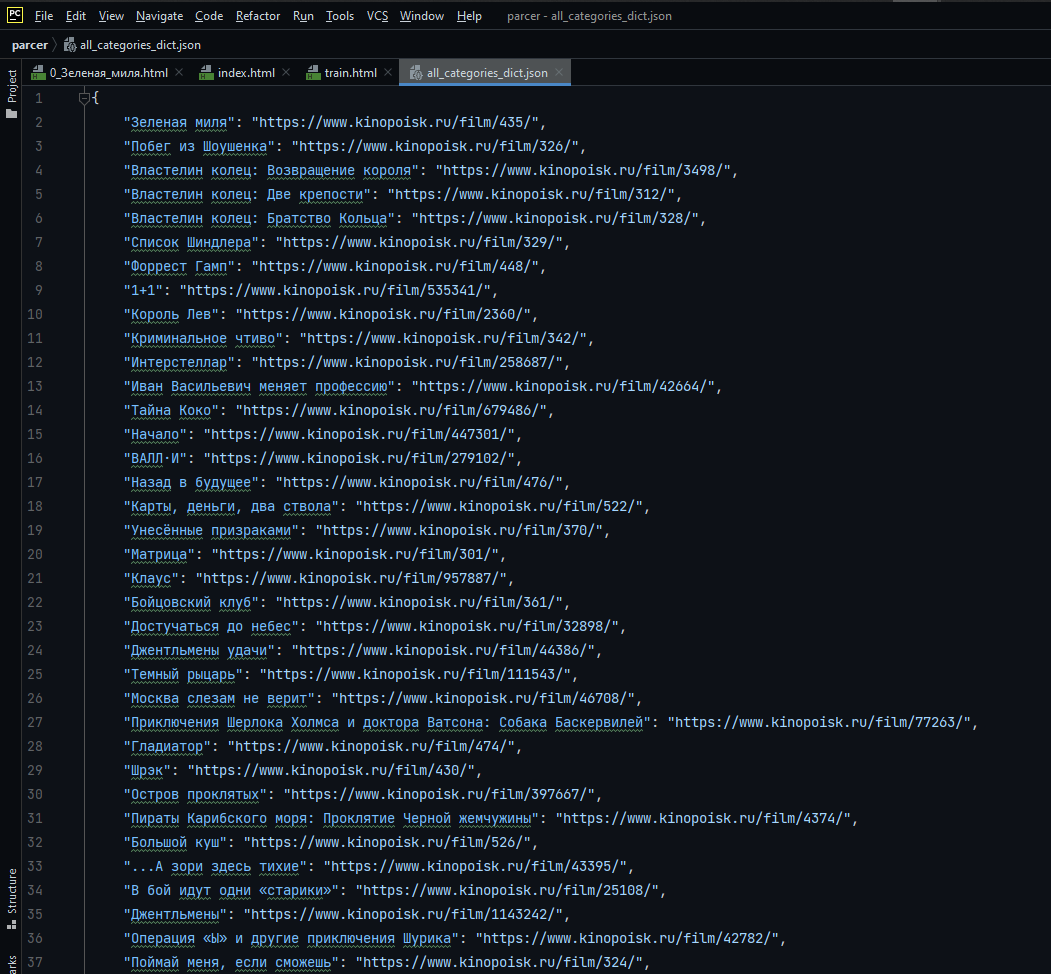
Task: Click the key "Криминальное чтиво"
Action: click(x=203, y=339)
